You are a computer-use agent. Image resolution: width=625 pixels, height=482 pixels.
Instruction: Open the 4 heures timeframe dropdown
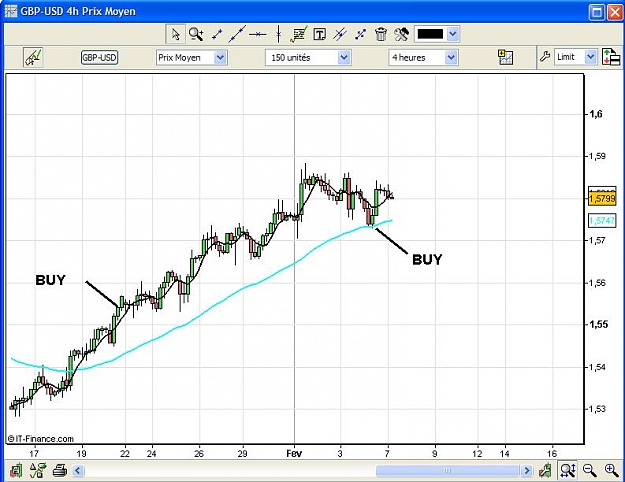[423, 58]
